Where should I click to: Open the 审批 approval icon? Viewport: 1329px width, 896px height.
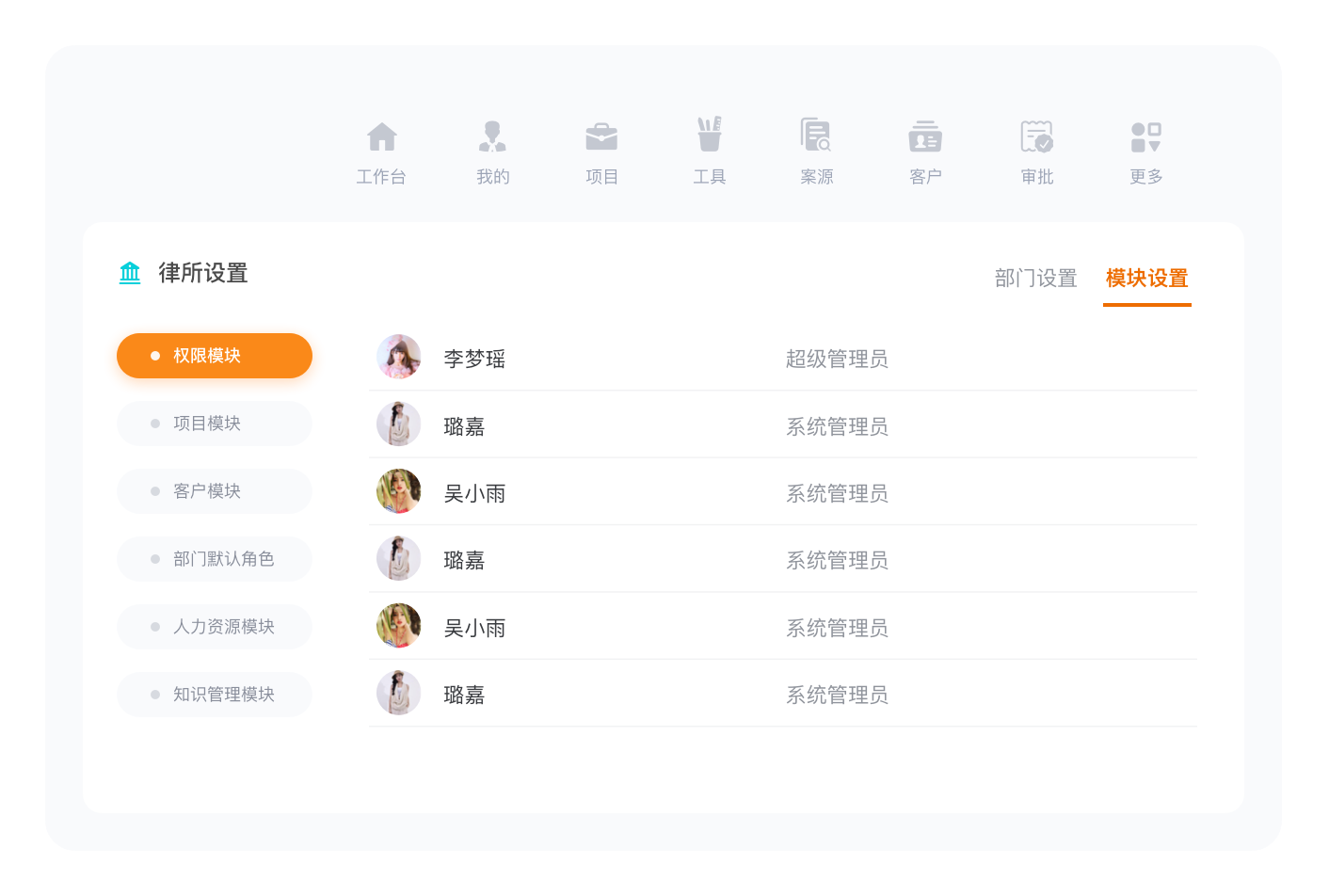point(1037,136)
